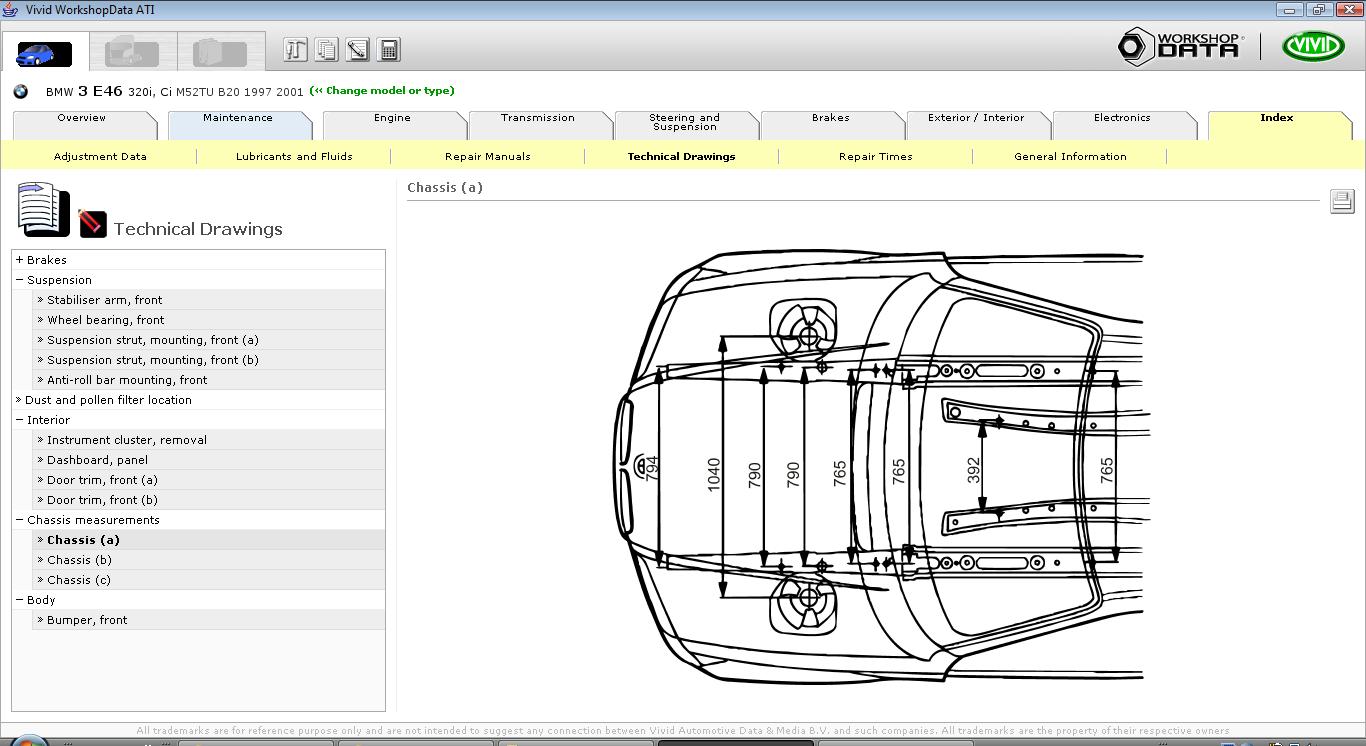Image resolution: width=1366 pixels, height=746 pixels.
Task: Collapse the Suspension tree section
Action: tap(20, 280)
